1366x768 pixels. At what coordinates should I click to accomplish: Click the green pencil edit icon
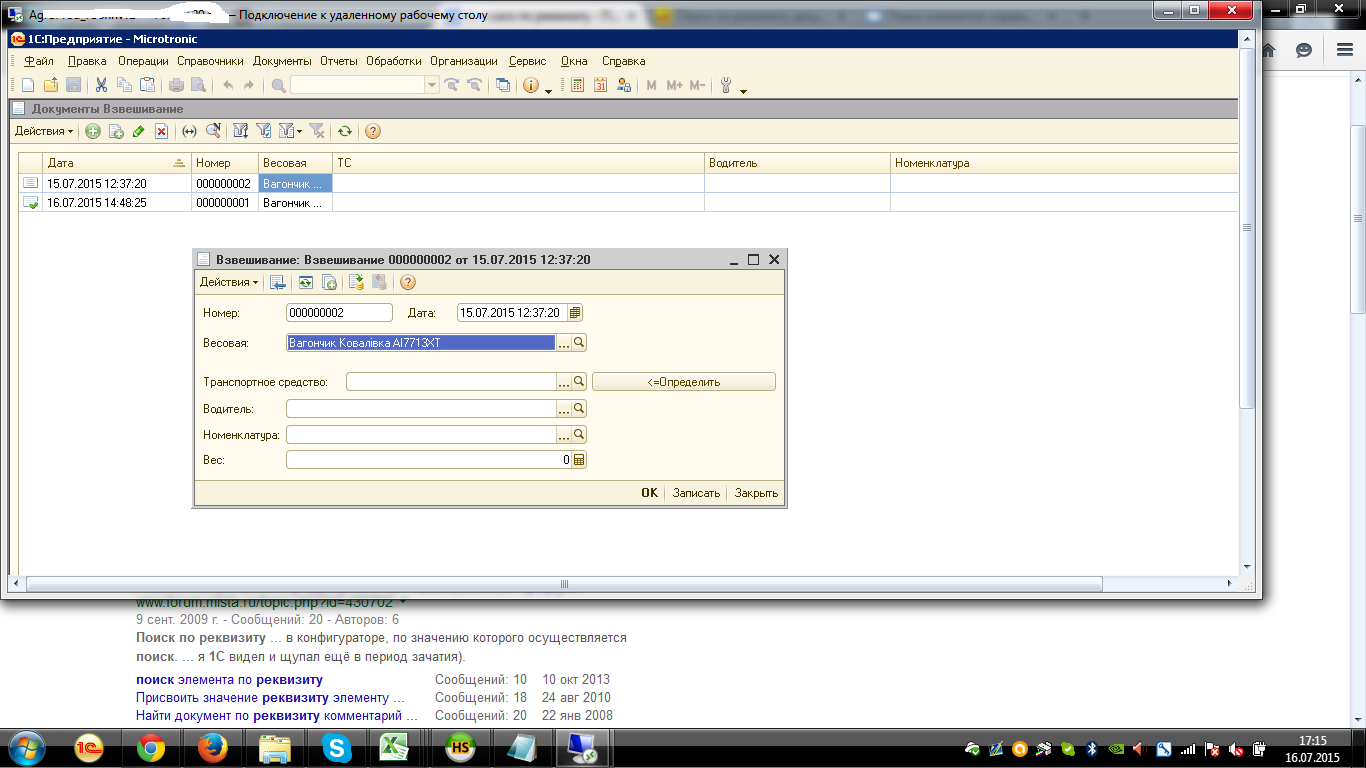click(x=138, y=131)
